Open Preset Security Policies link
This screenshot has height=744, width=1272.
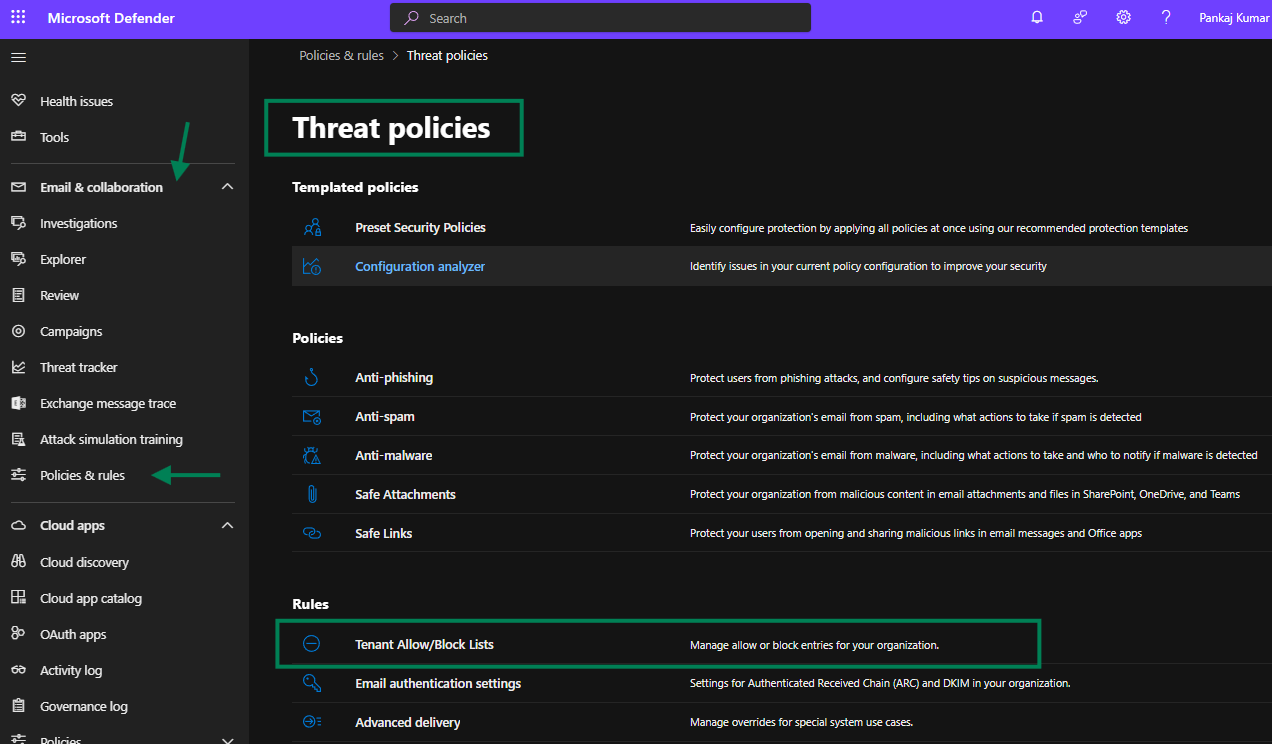click(420, 227)
